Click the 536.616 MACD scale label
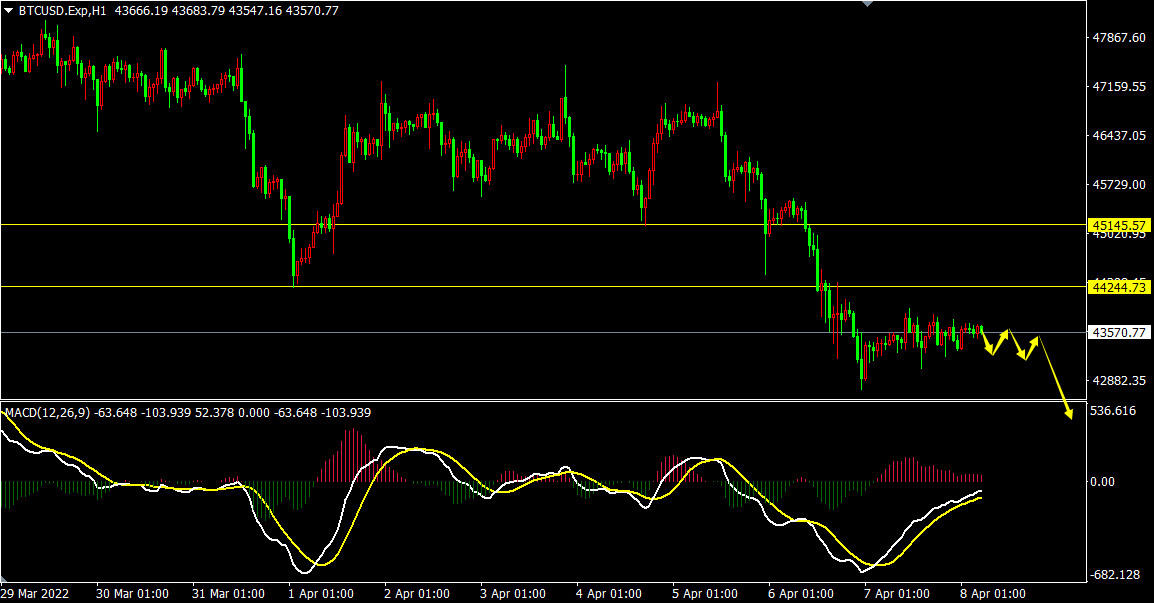 [1113, 410]
